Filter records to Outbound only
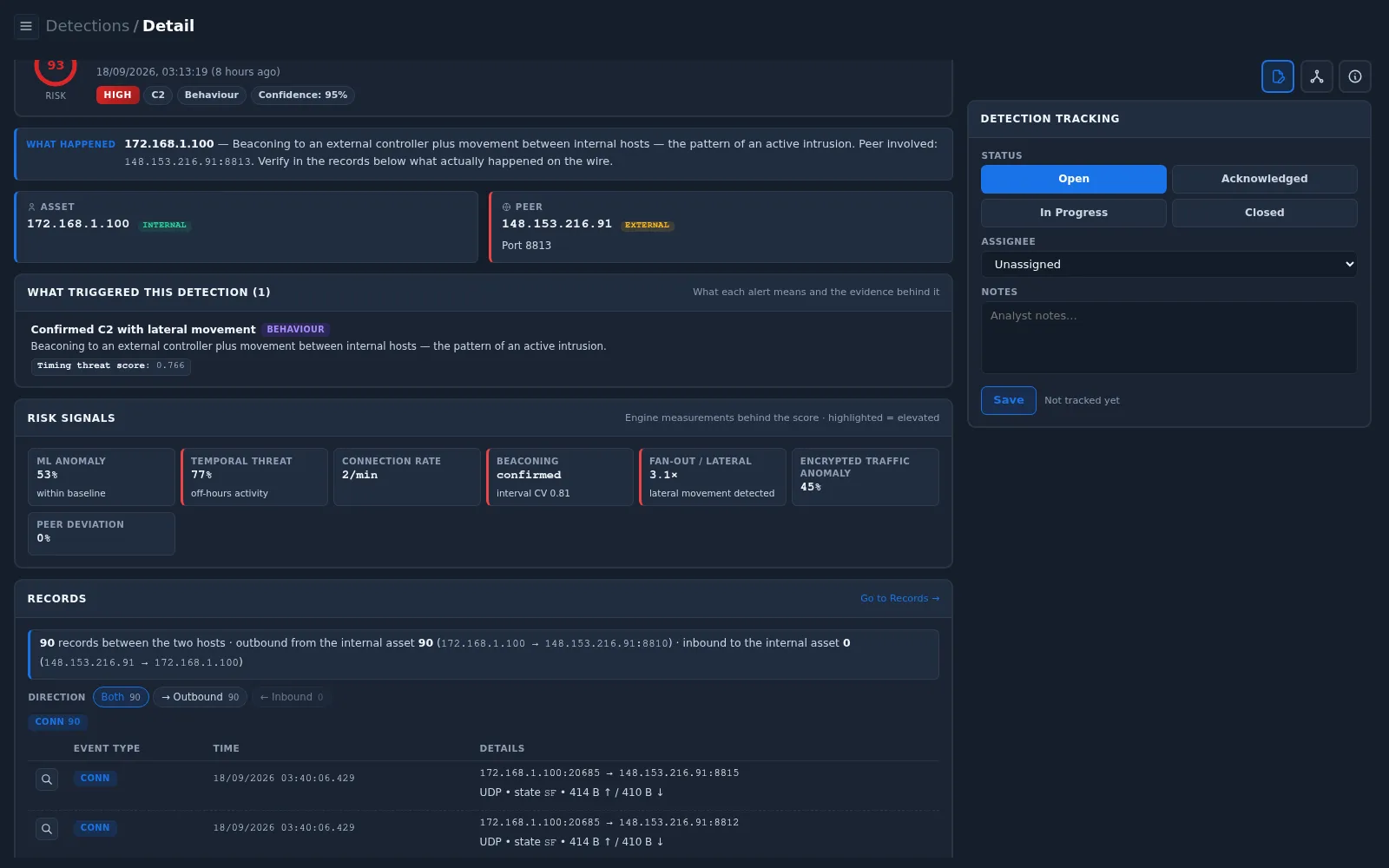This screenshot has width=1389, height=868. click(x=201, y=697)
